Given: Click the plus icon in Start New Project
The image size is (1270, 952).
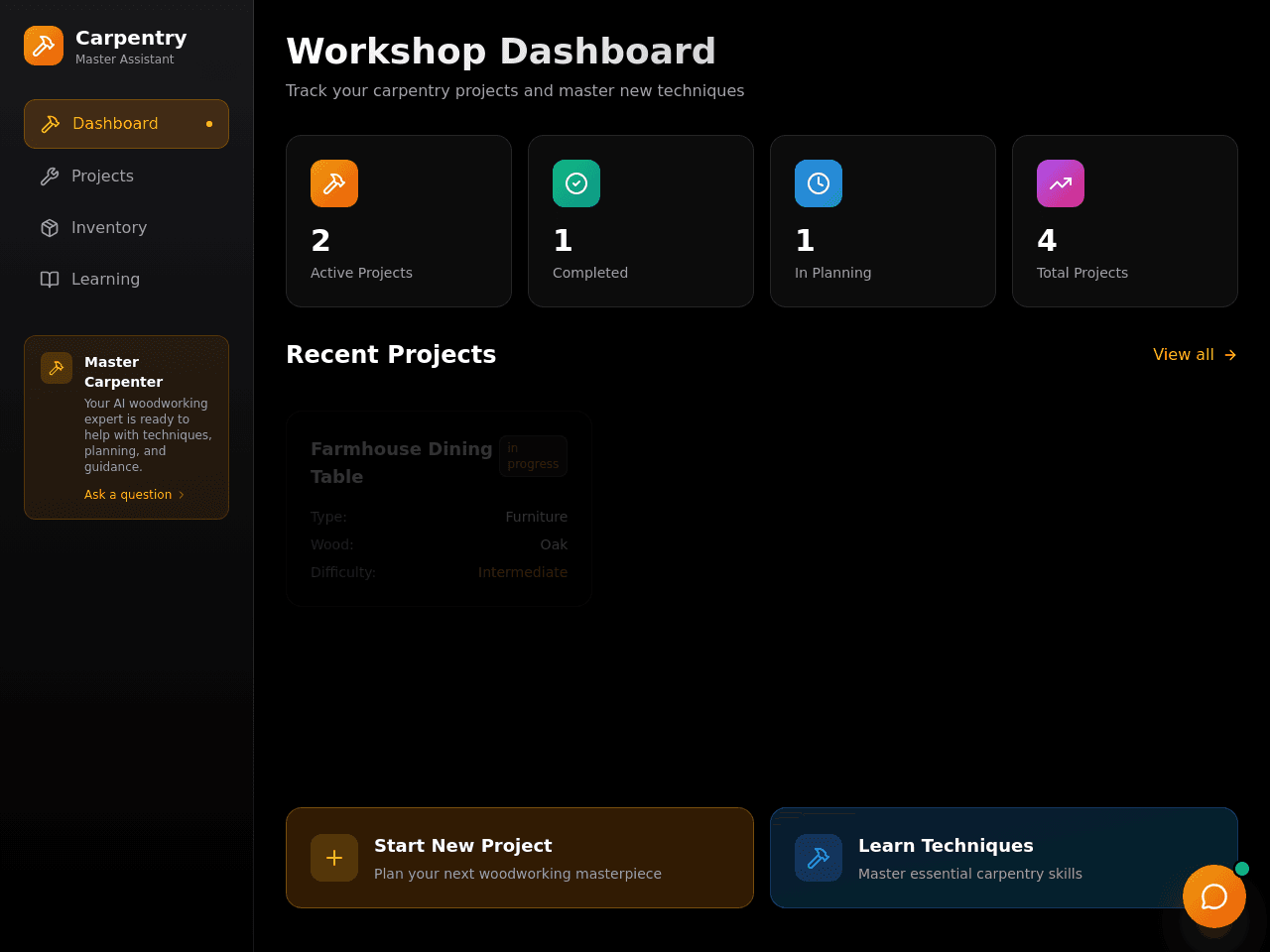Looking at the screenshot, I should click(x=334, y=858).
